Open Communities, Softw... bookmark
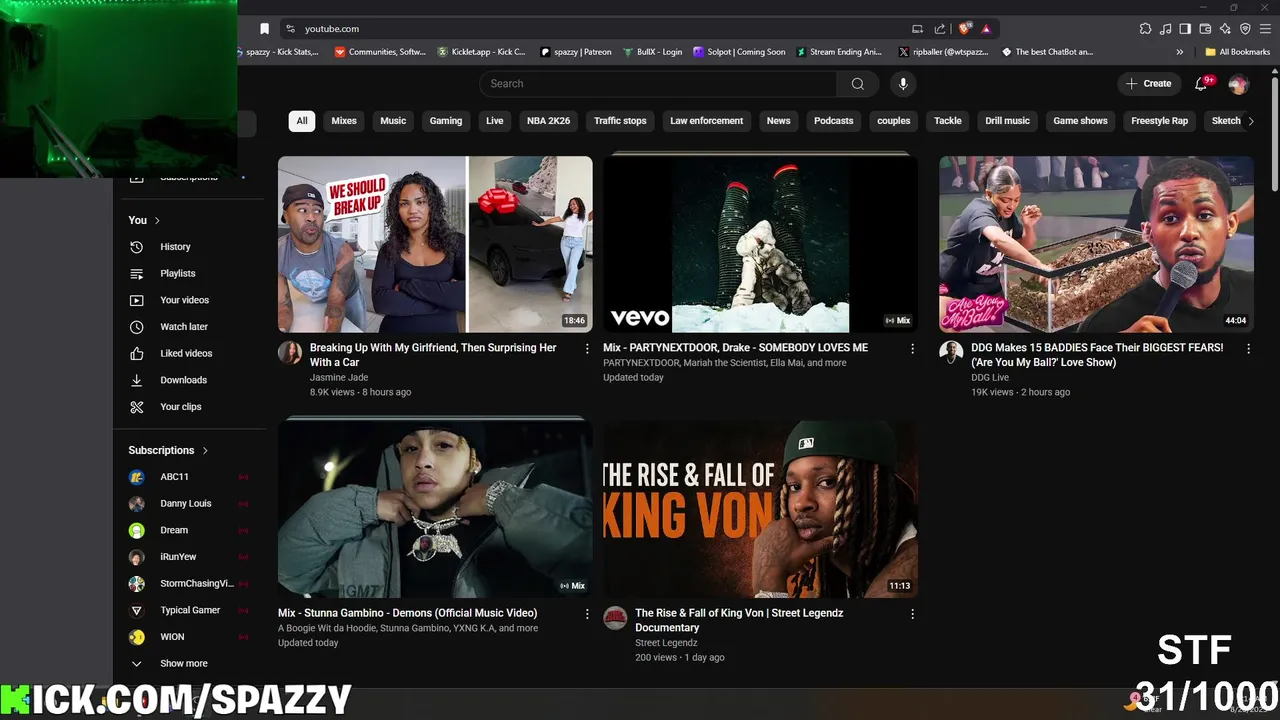Image resolution: width=1280 pixels, height=720 pixels. tap(380, 52)
